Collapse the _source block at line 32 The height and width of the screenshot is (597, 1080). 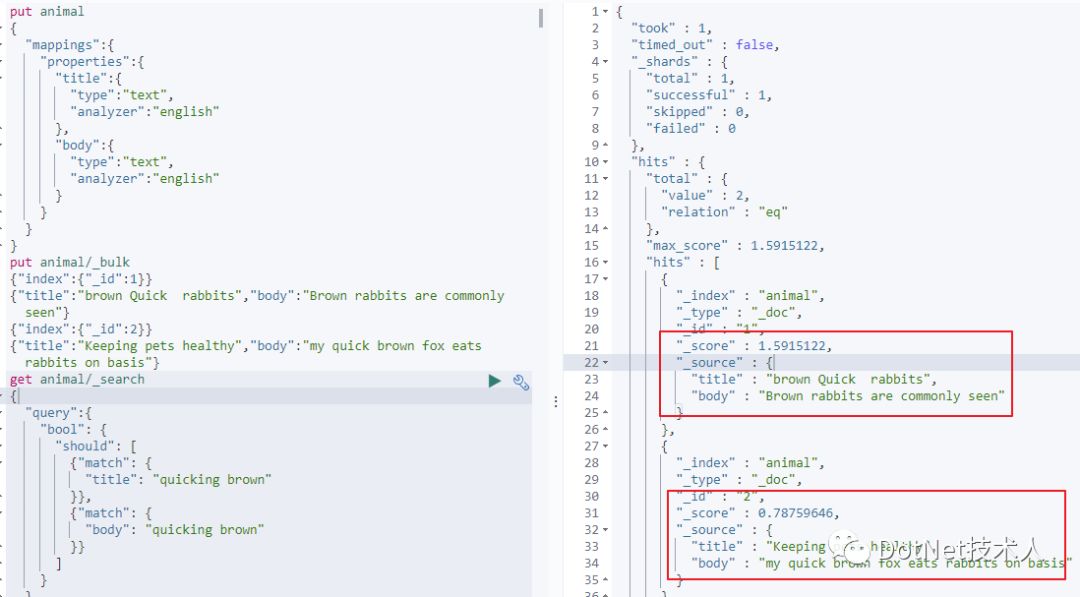(x=605, y=530)
